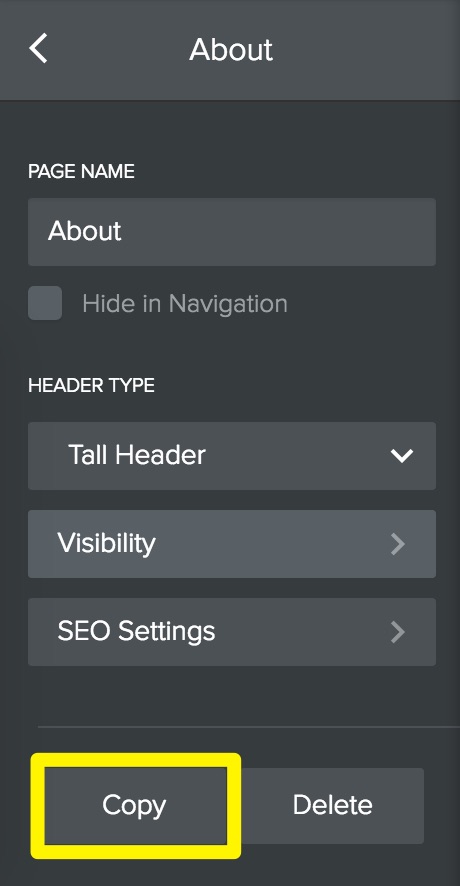Image resolution: width=460 pixels, height=886 pixels.
Task: Focus the Page Name input field
Action: pos(232,232)
